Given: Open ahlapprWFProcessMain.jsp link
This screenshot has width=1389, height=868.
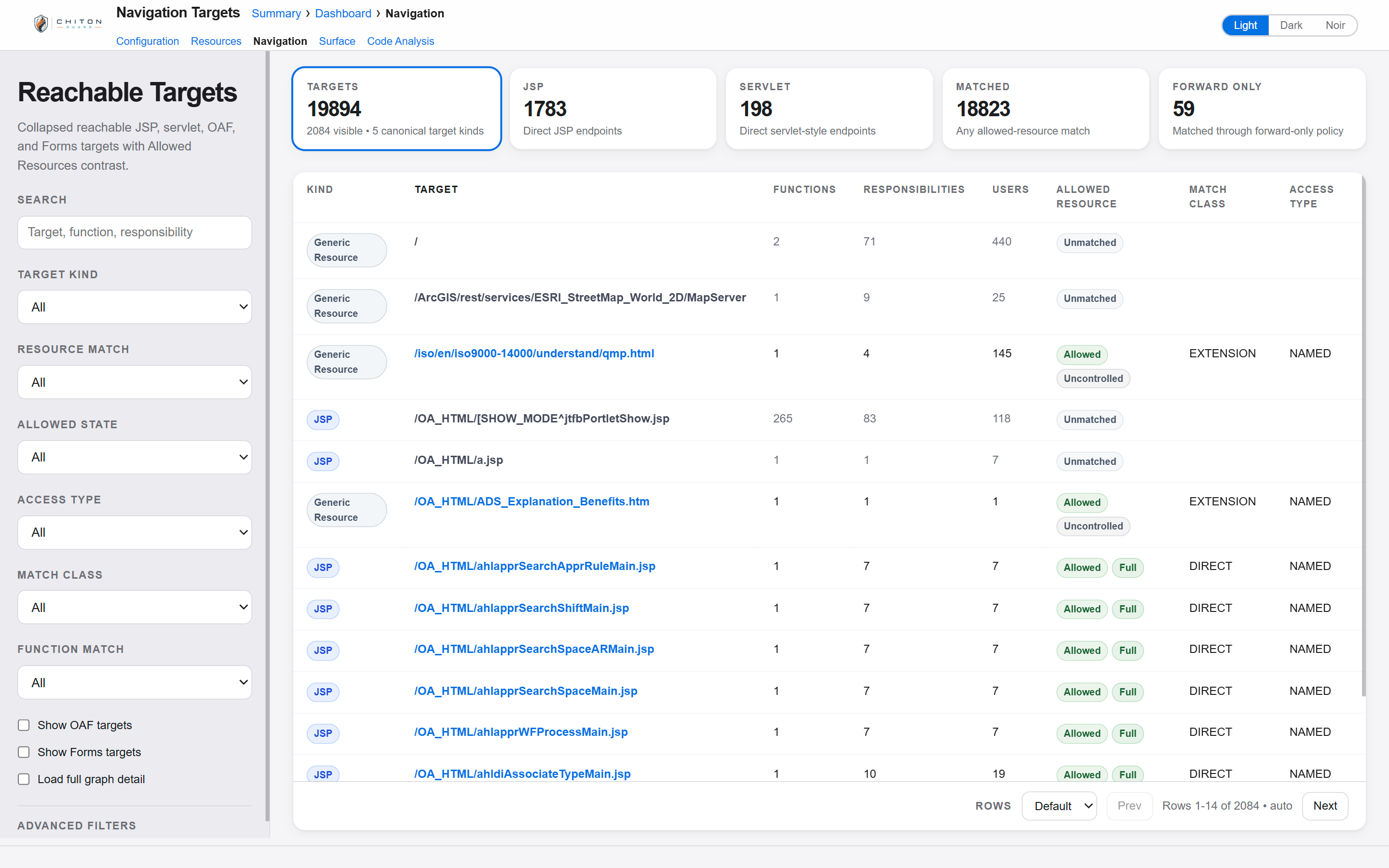Looking at the screenshot, I should (521, 732).
